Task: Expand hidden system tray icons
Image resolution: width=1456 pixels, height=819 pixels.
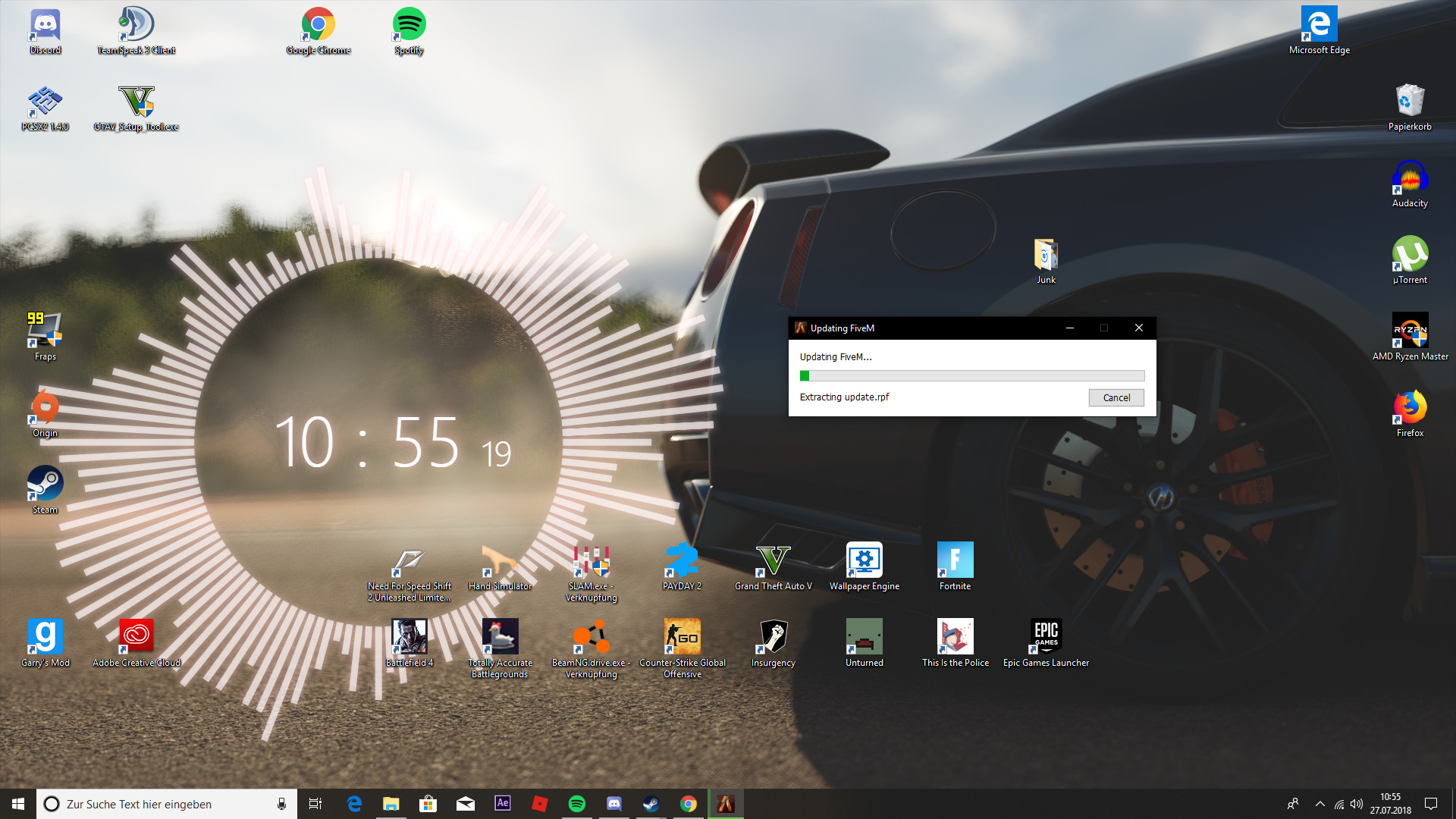Action: point(1319,804)
